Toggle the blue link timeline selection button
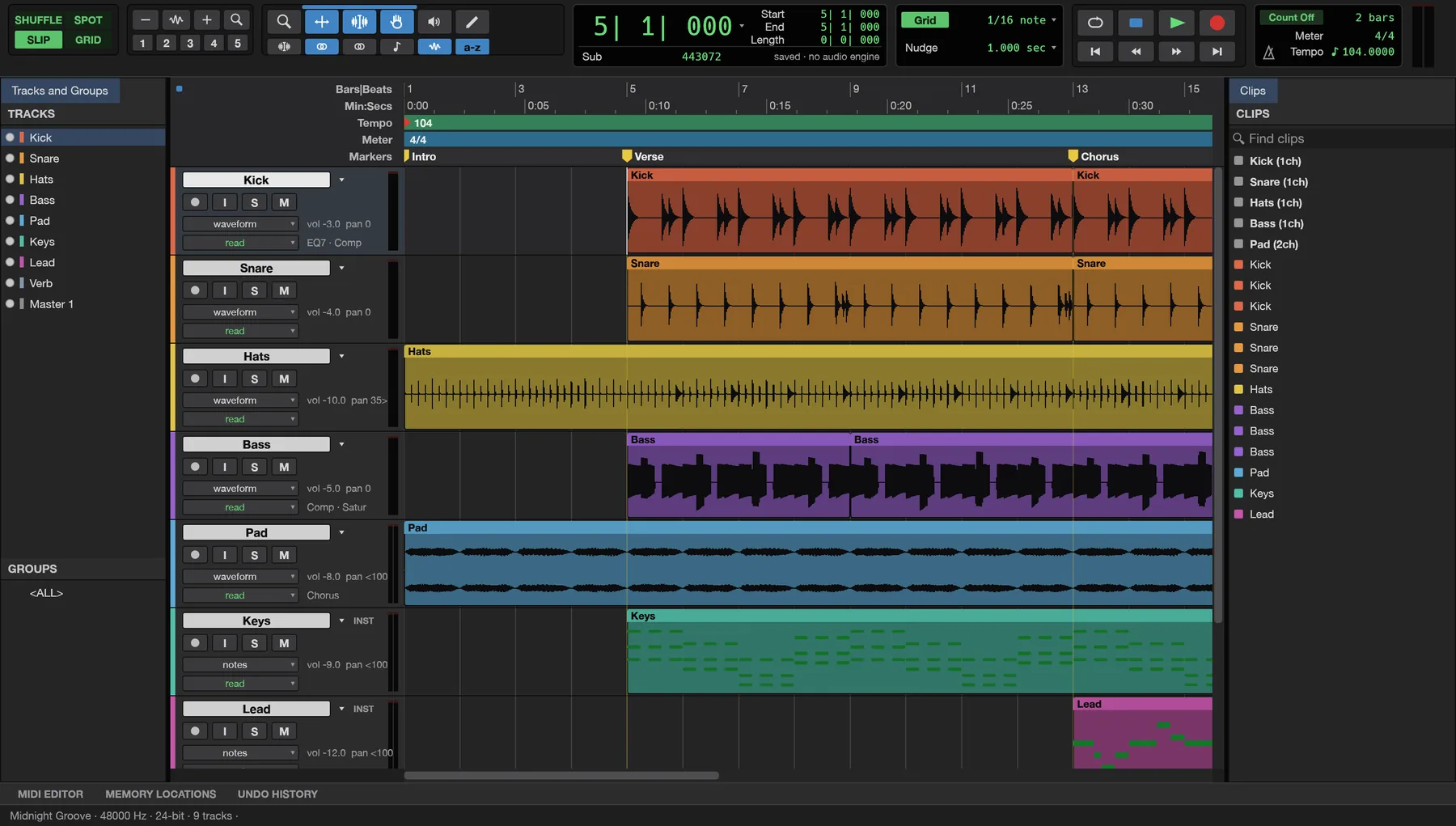 pyautogui.click(x=322, y=47)
